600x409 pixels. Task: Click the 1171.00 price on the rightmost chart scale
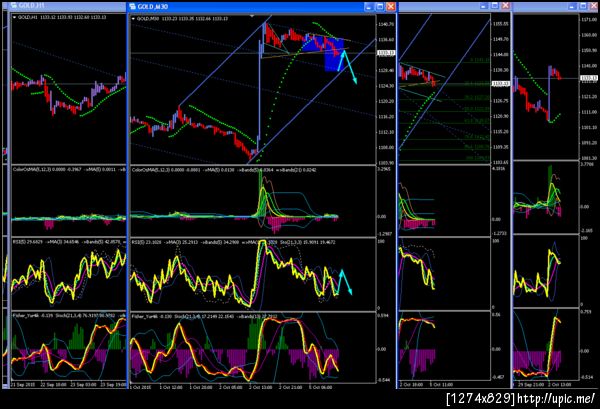pyautogui.click(x=589, y=19)
